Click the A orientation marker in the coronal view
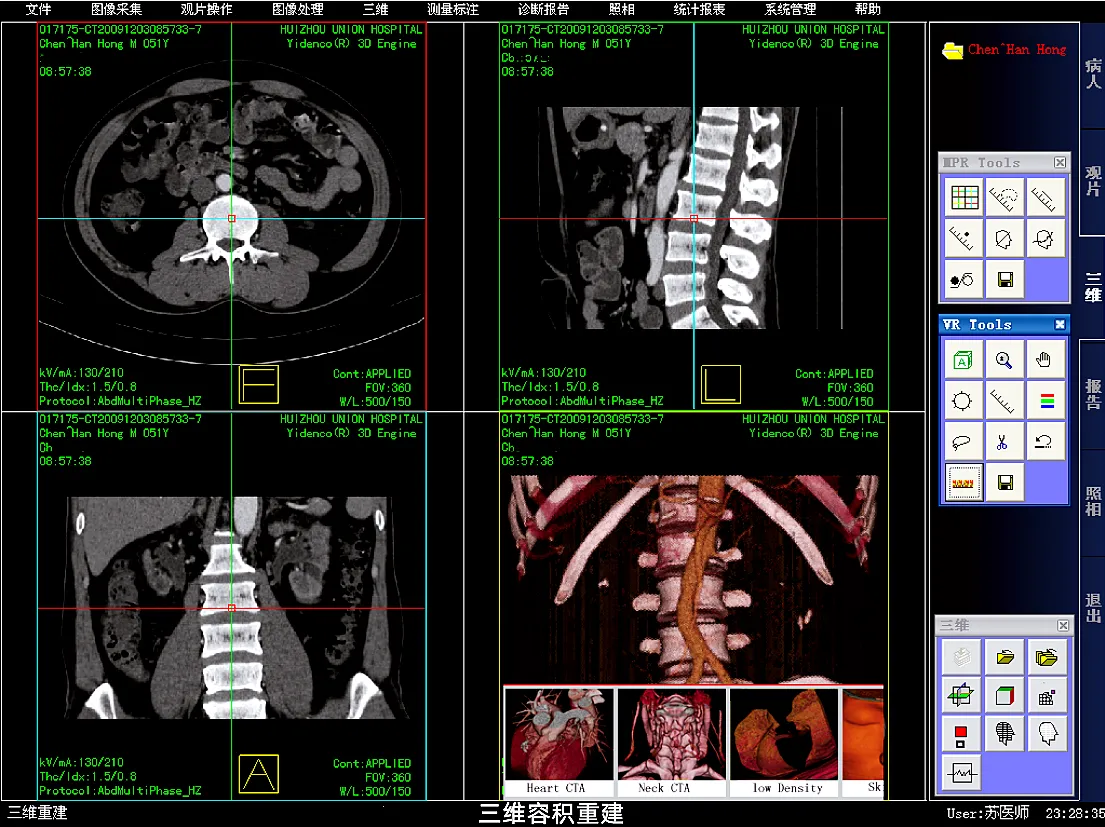The height and width of the screenshot is (827, 1105). [x=259, y=773]
